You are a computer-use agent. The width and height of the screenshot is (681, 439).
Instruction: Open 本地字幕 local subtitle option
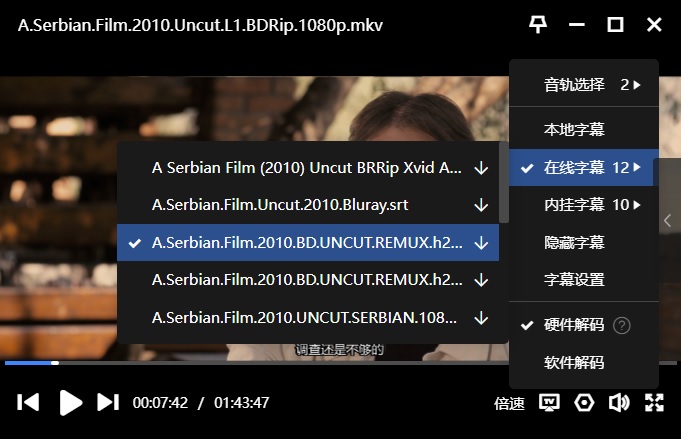574,130
